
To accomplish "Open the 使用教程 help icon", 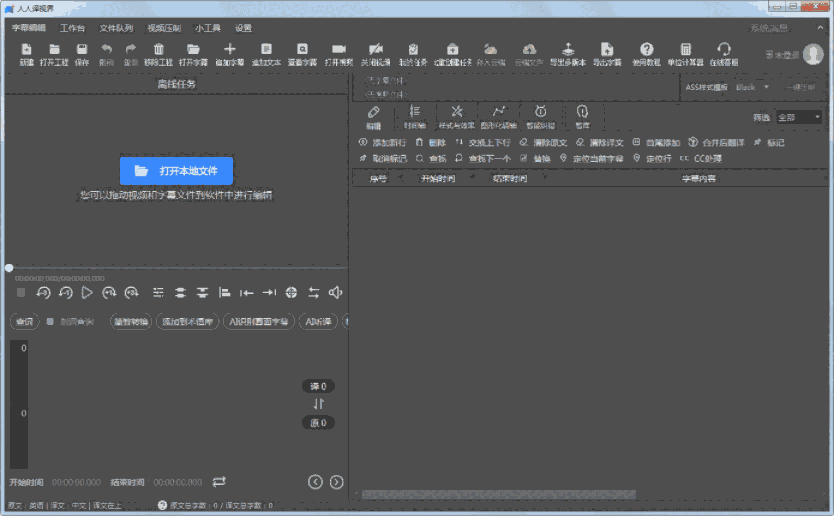I will coord(647,52).
